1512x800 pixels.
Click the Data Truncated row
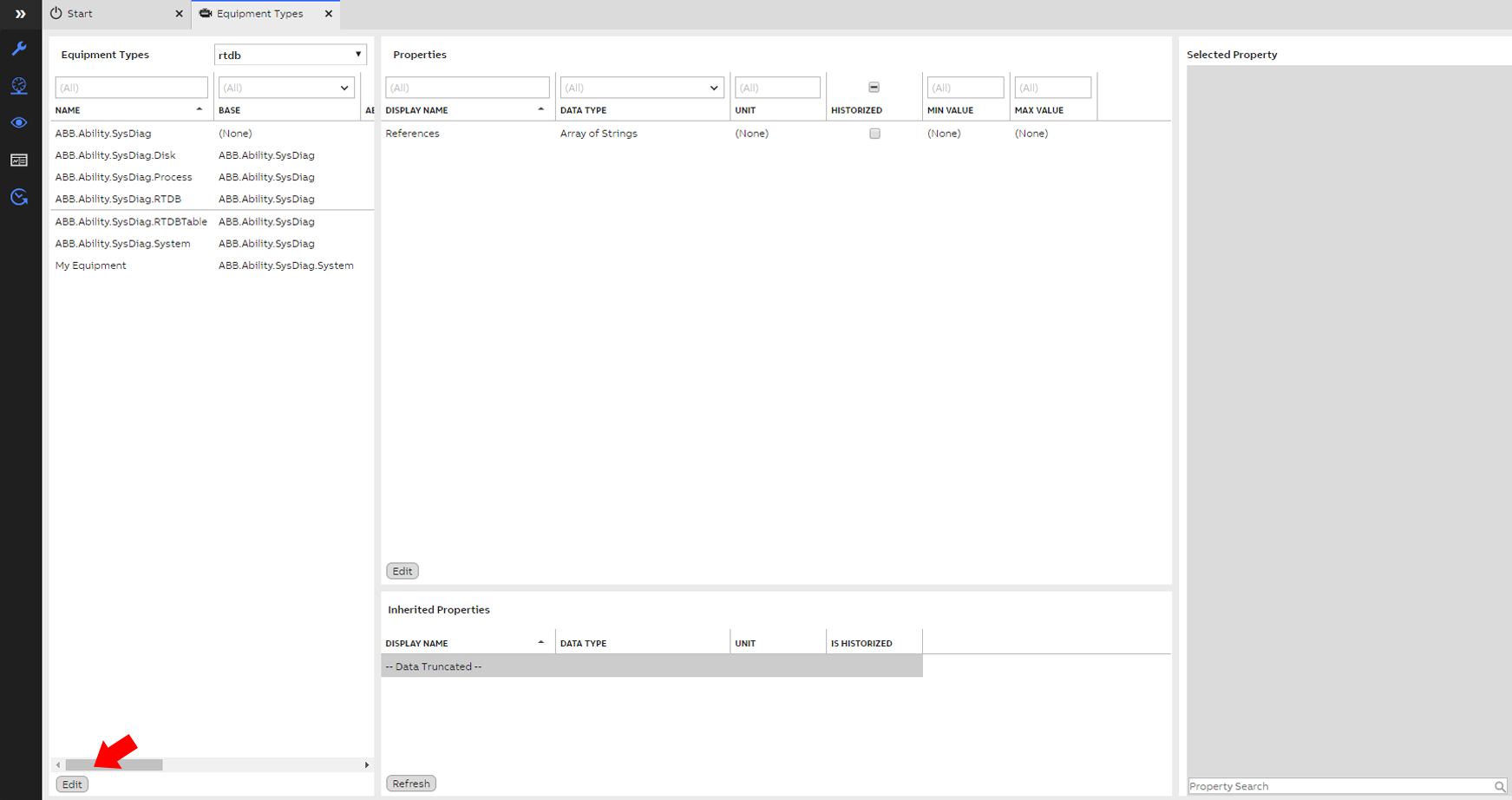coord(651,666)
